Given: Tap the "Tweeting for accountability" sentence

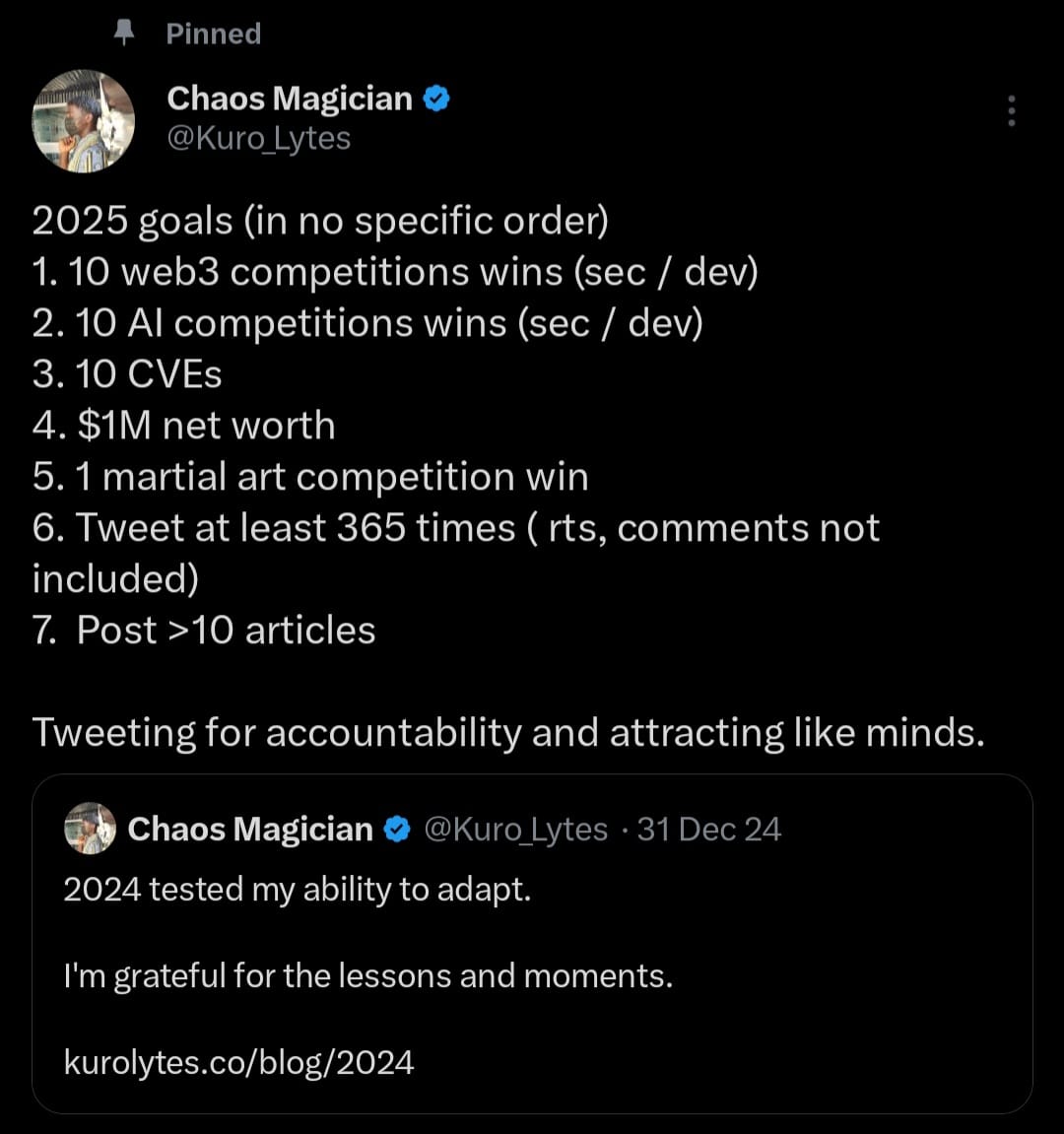Looking at the screenshot, I should 507,733.
